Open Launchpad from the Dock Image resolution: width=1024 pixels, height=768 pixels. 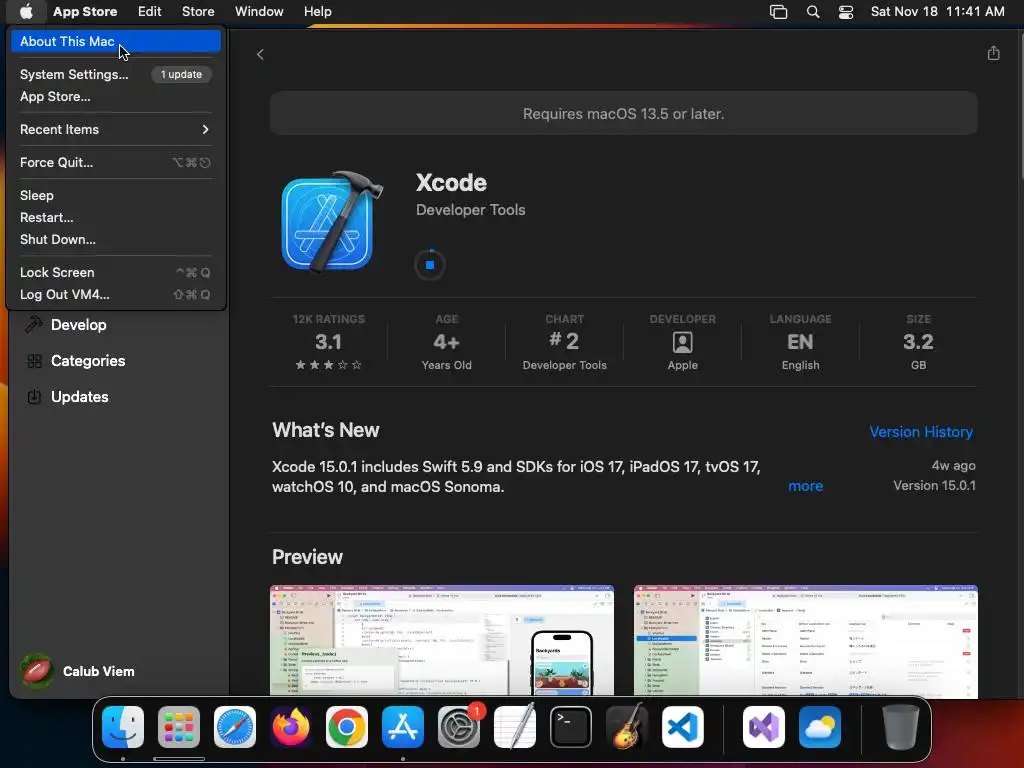179,727
